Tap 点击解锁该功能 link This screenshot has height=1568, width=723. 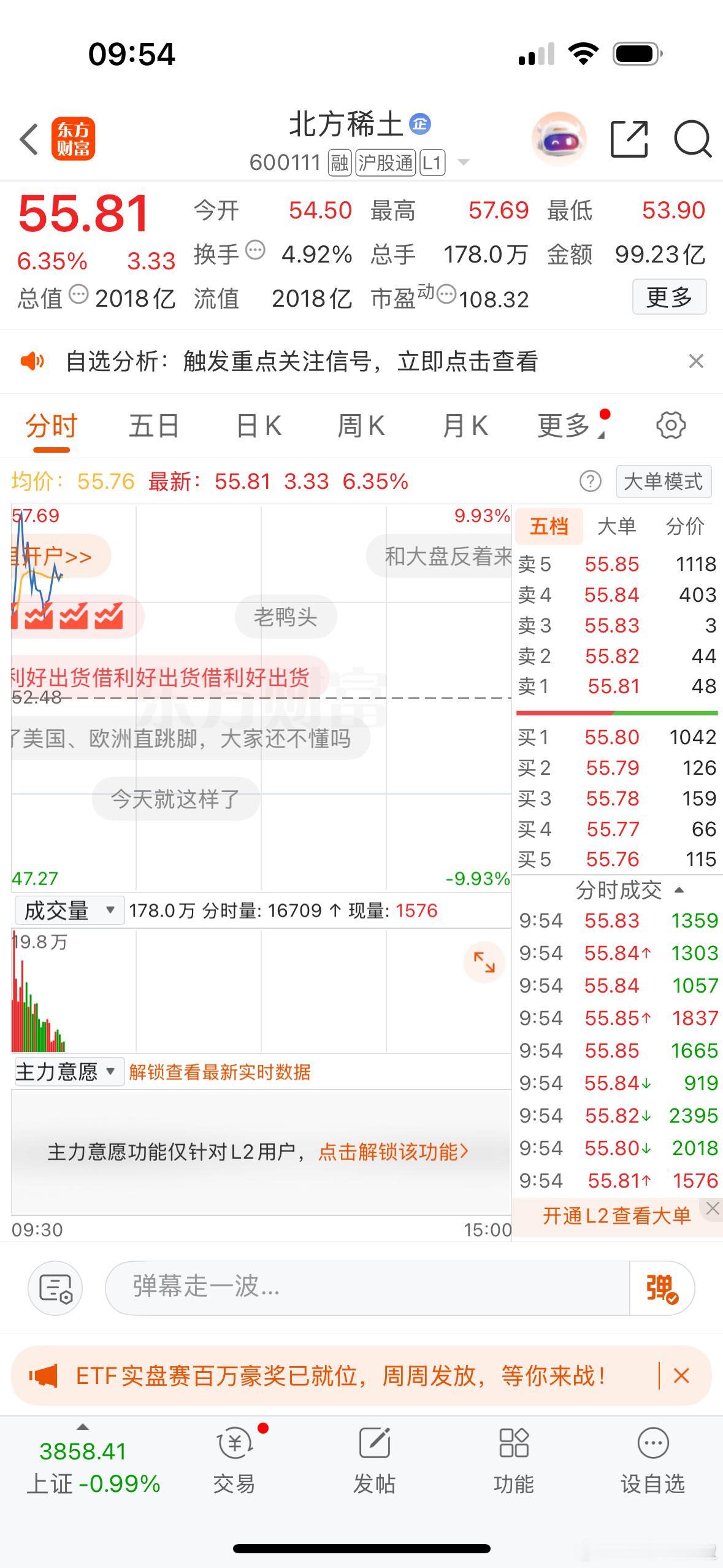(393, 1151)
